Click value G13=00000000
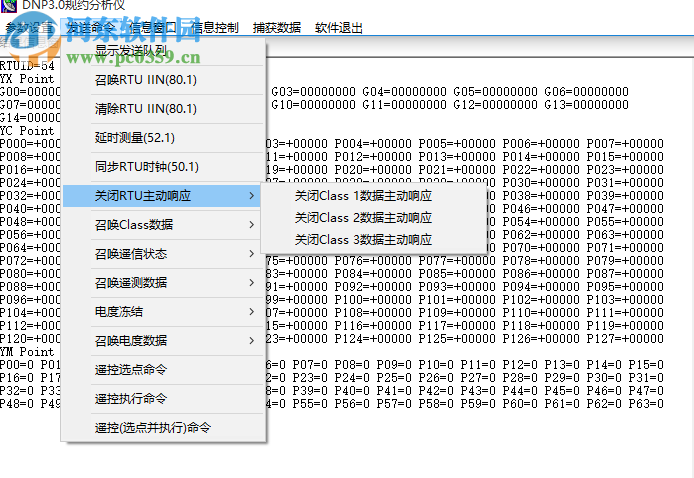The image size is (694, 478). [586, 105]
